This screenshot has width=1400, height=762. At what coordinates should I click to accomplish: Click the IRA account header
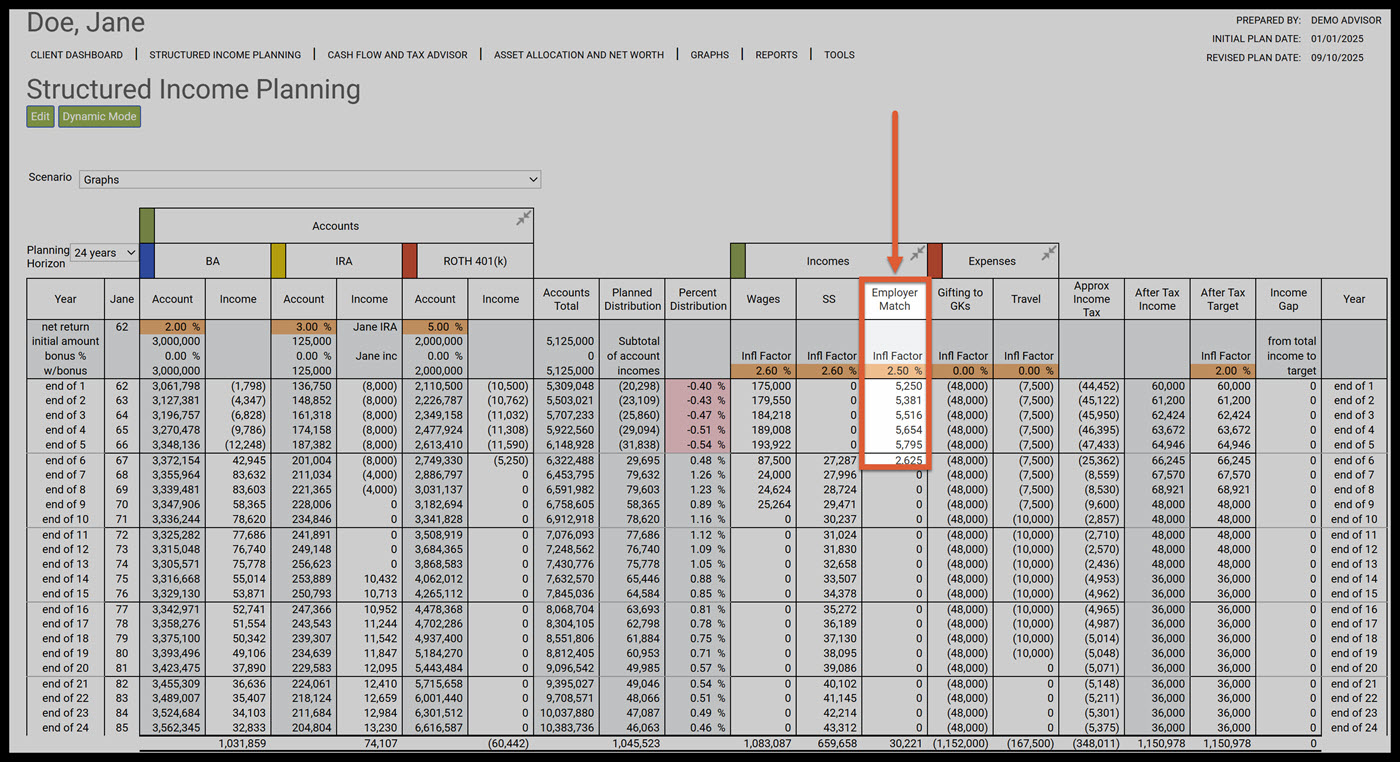pos(344,261)
